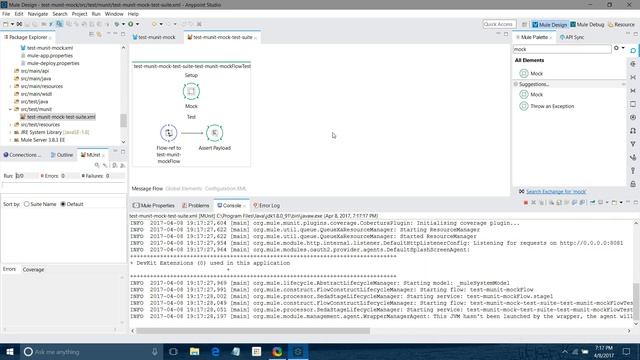
Task: Open the File menu
Action: click(6, 14)
